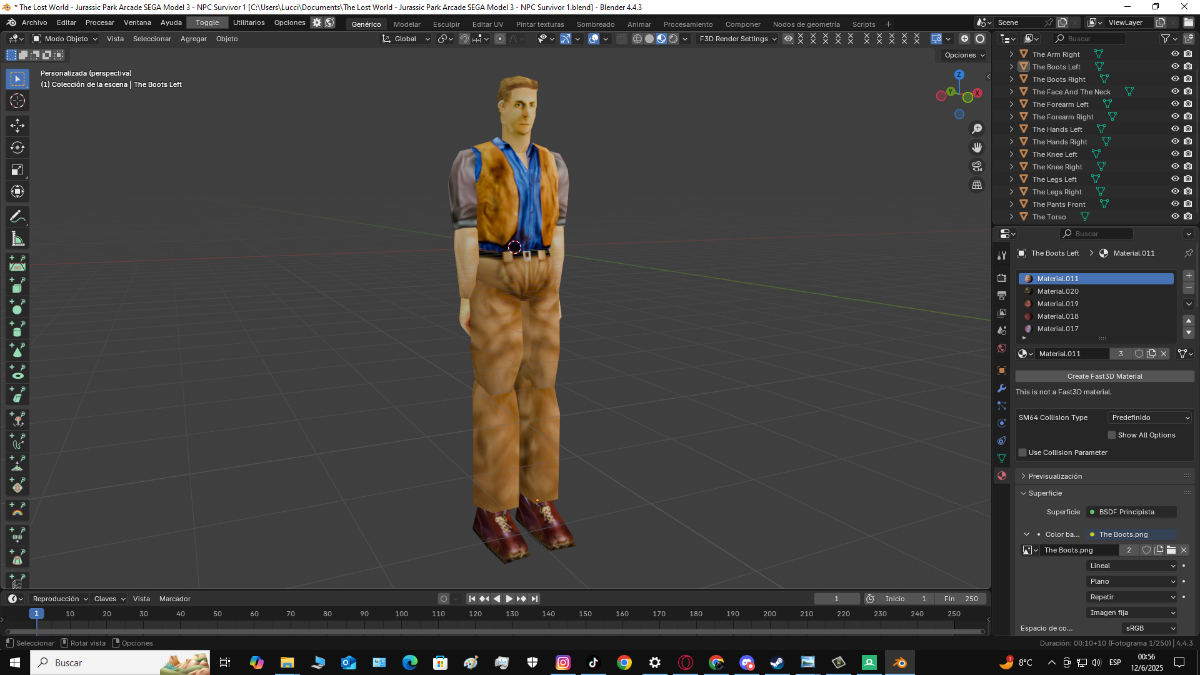Hide The Torso in the viewport
Image resolution: width=1200 pixels, height=675 pixels.
[x=1175, y=217]
